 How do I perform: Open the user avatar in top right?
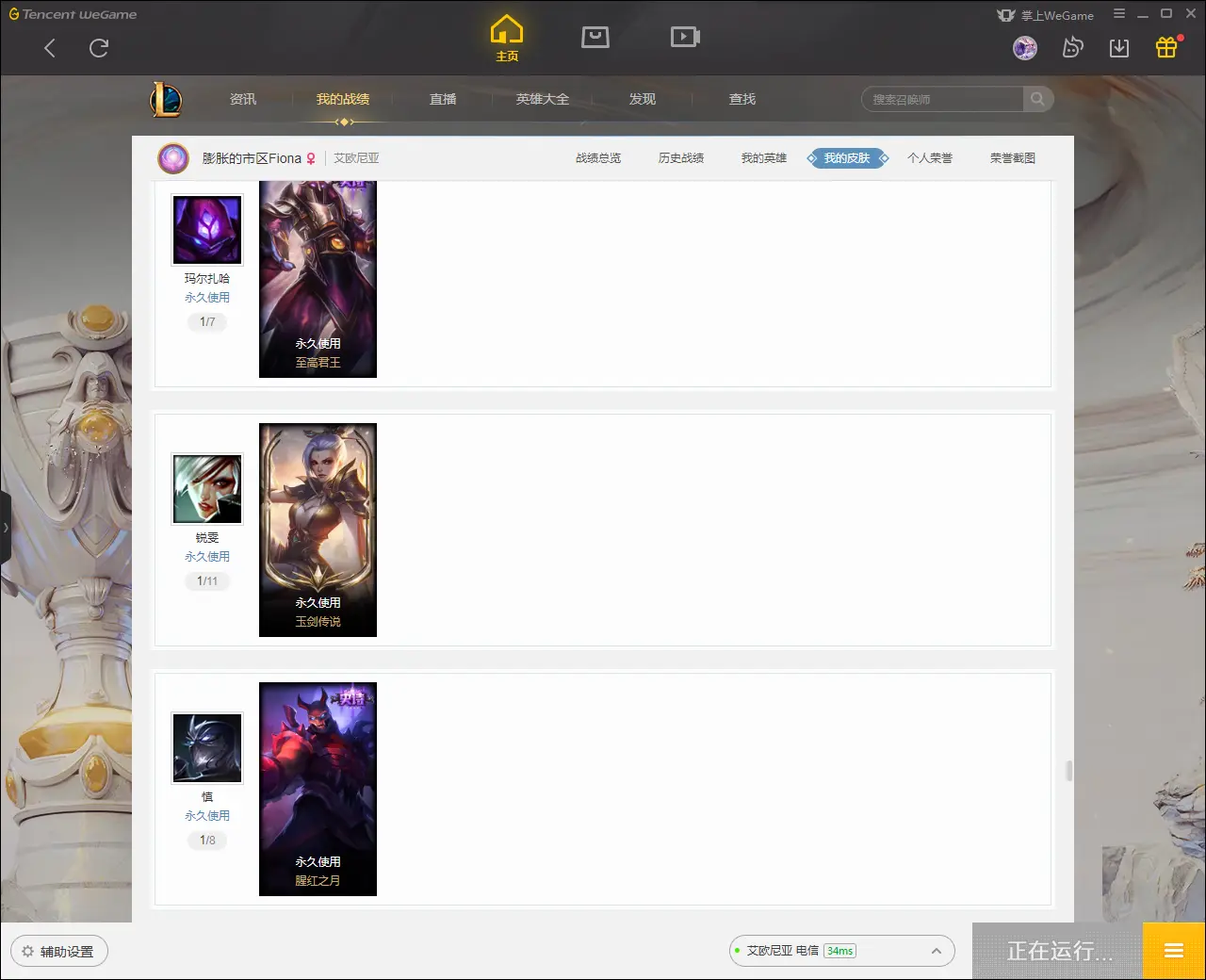1025,47
